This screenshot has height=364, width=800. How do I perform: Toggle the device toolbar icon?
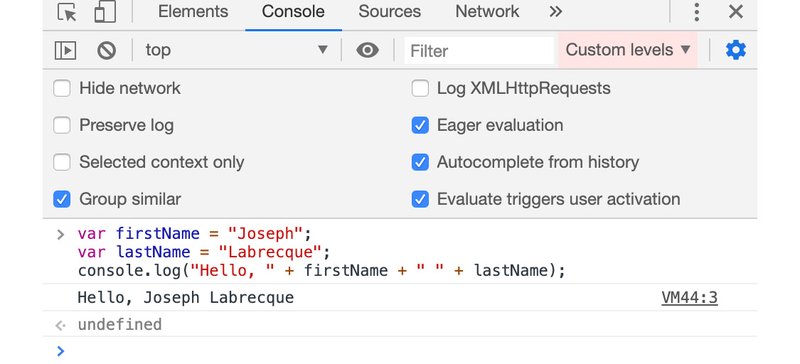coord(105,12)
